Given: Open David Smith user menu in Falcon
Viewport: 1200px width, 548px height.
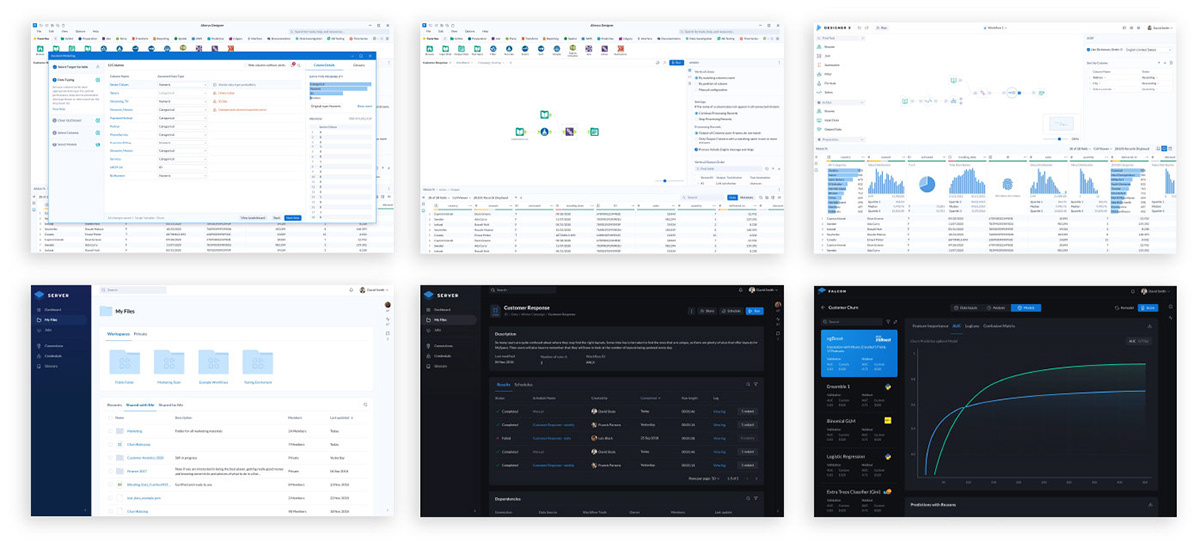Looking at the screenshot, I should (x=1155, y=291).
